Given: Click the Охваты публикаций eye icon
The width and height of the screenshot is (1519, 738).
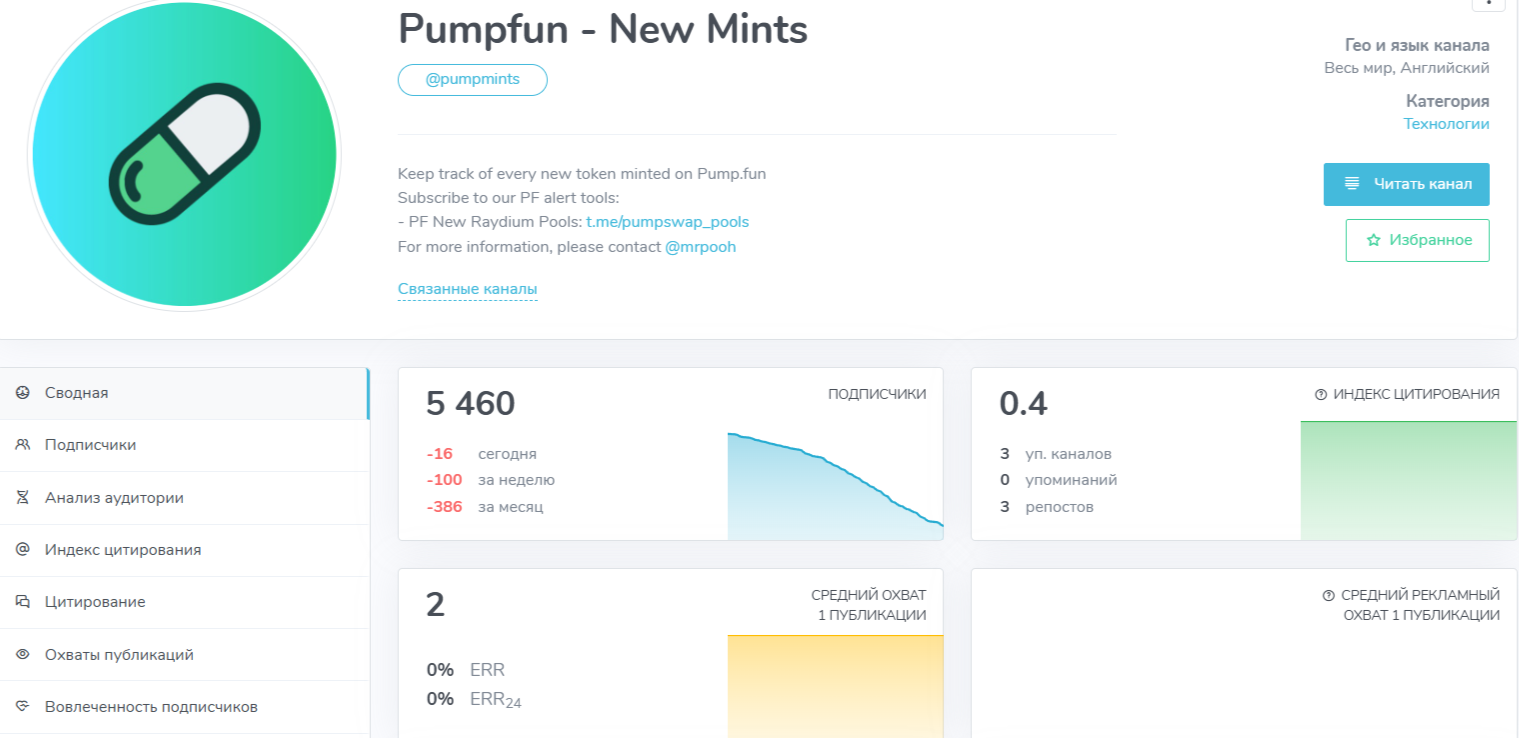Looking at the screenshot, I should point(22,654).
